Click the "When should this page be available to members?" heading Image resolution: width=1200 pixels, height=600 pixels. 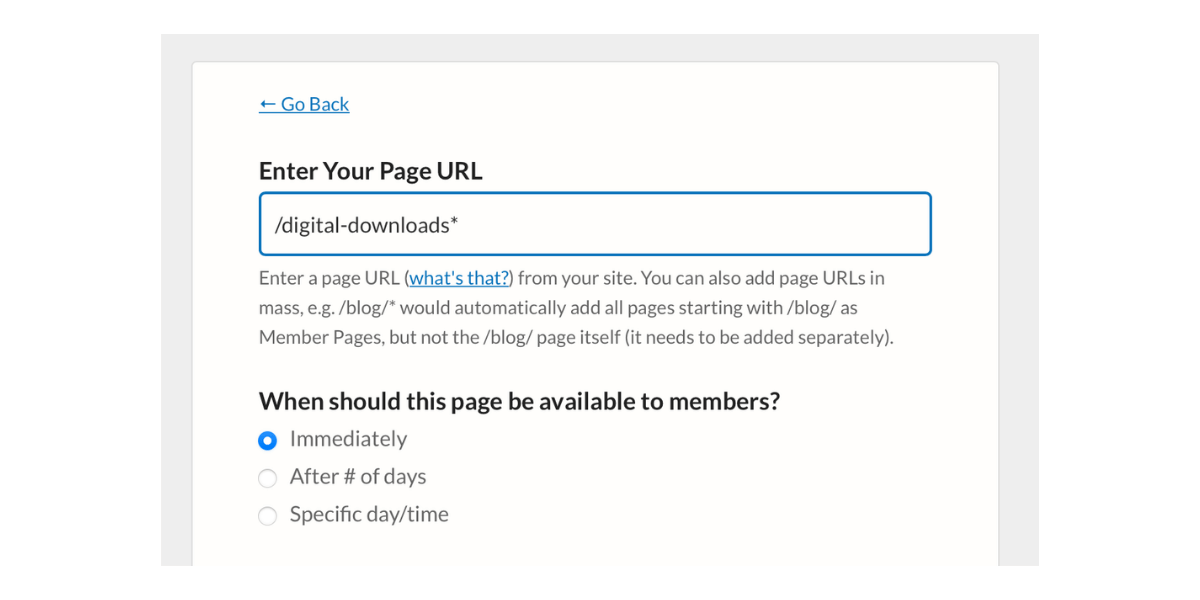(519, 401)
